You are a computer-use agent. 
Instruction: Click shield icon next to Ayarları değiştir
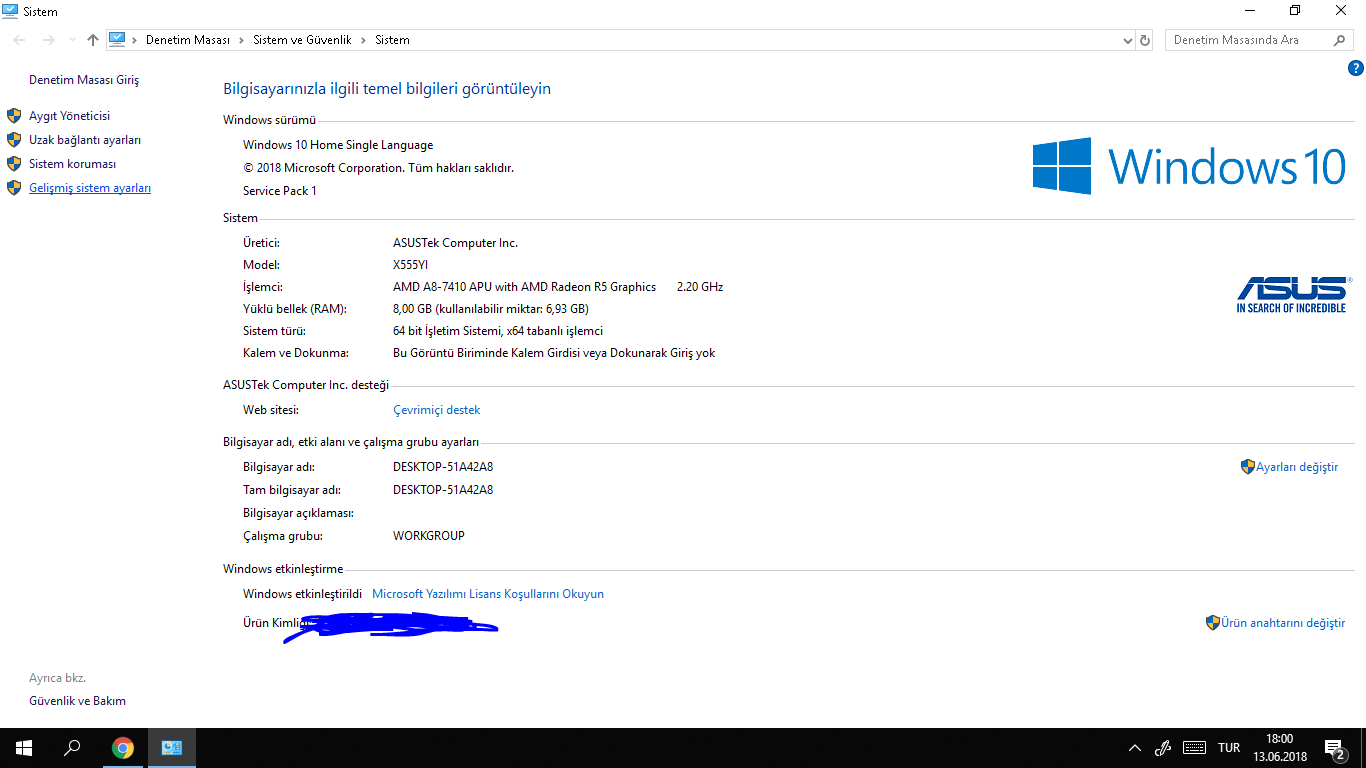1247,467
